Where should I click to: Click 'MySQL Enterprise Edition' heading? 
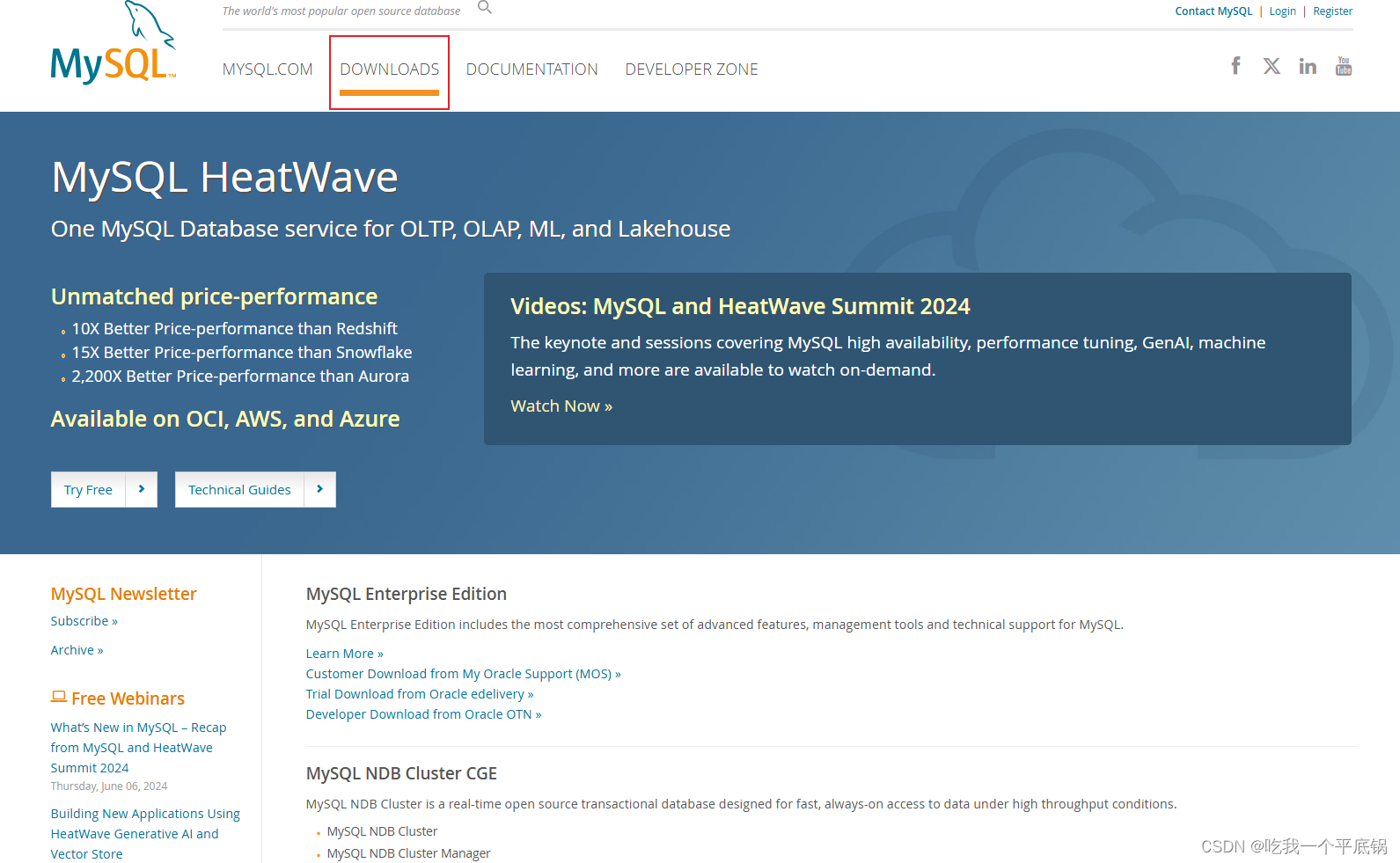407,594
